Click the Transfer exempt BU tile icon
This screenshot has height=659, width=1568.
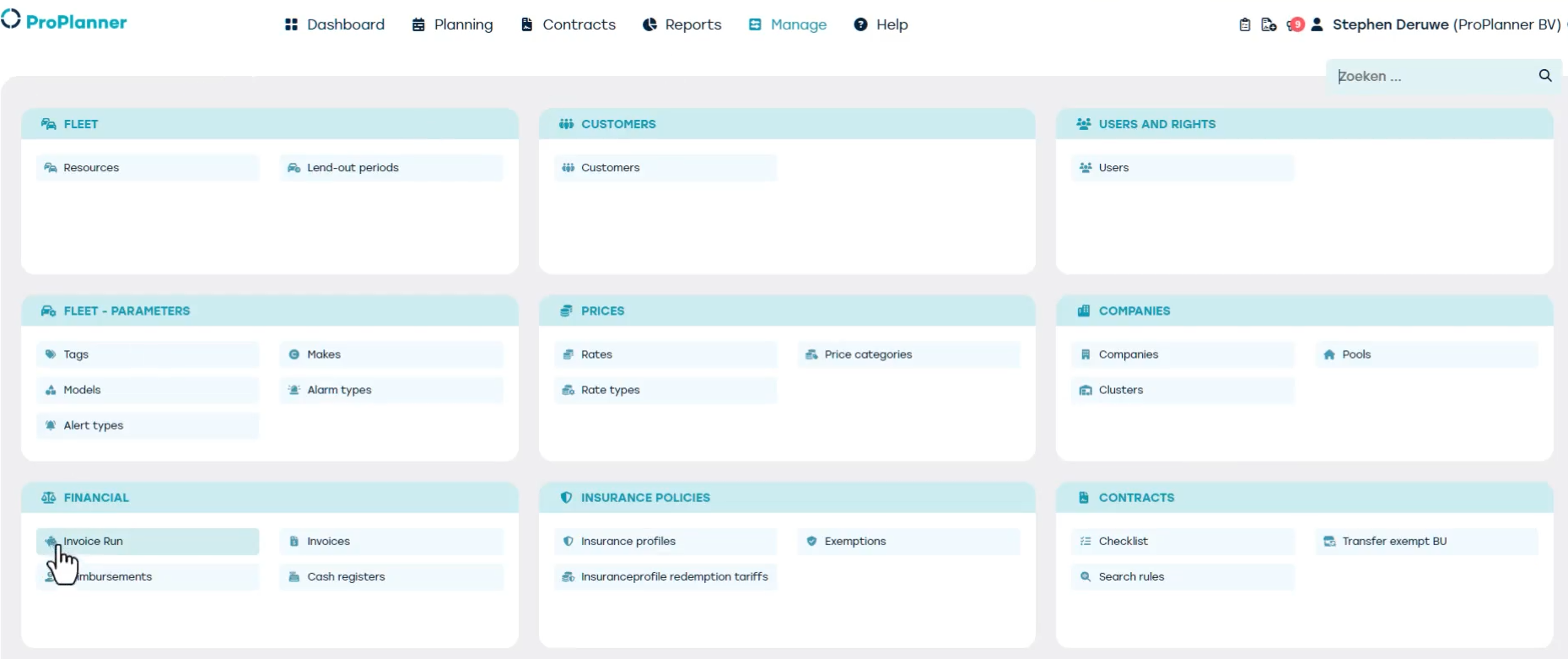pyautogui.click(x=1329, y=542)
